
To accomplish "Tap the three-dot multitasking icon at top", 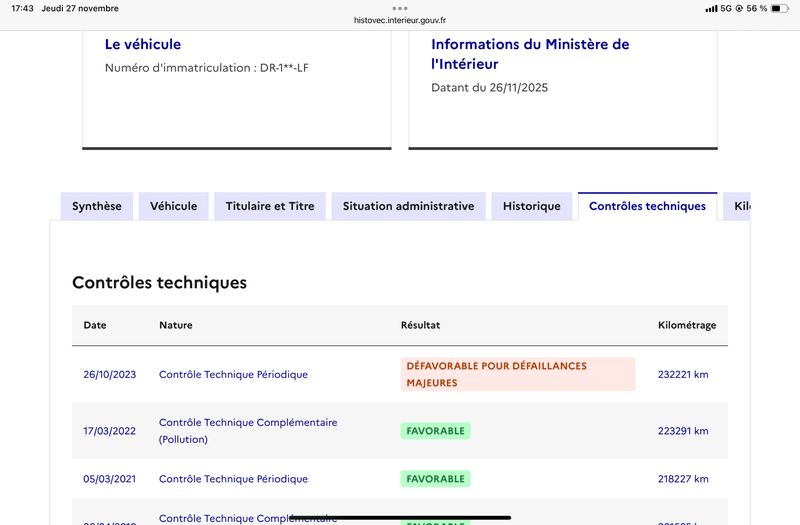I will (400, 8).
